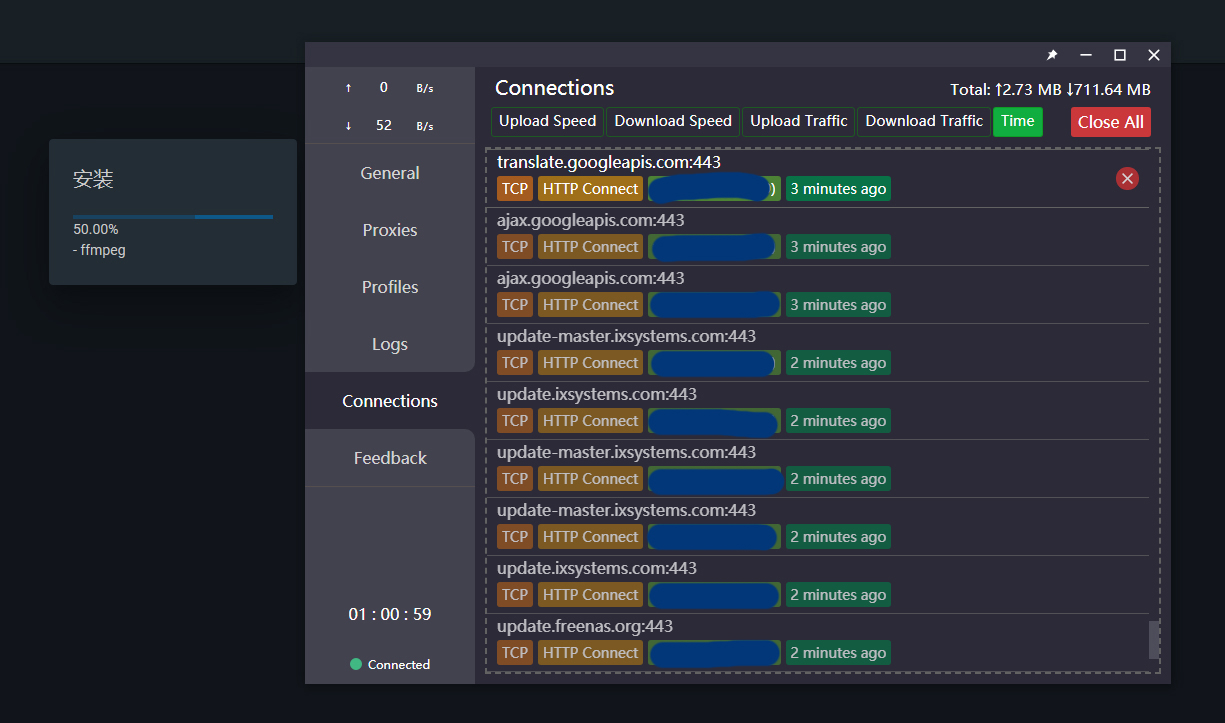Sort connections by Download Speed
Screen dimensions: 1225x723
[673, 121]
